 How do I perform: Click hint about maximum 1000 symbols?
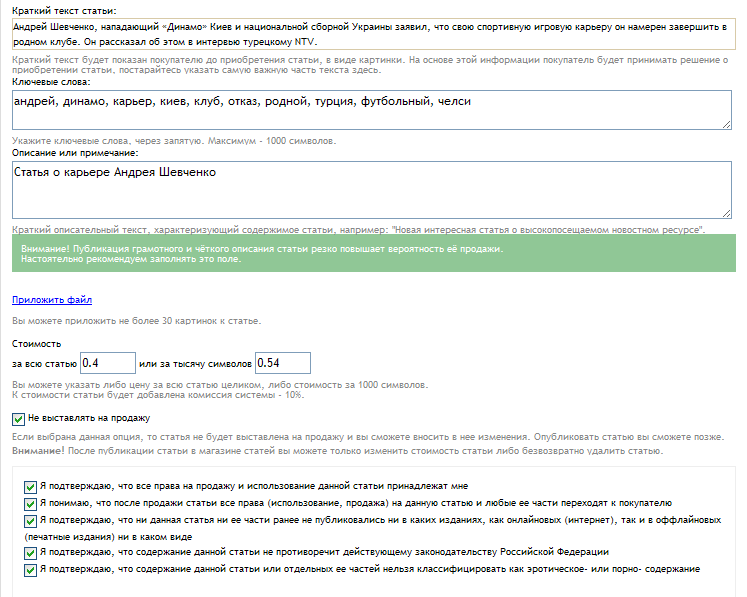tap(174, 141)
